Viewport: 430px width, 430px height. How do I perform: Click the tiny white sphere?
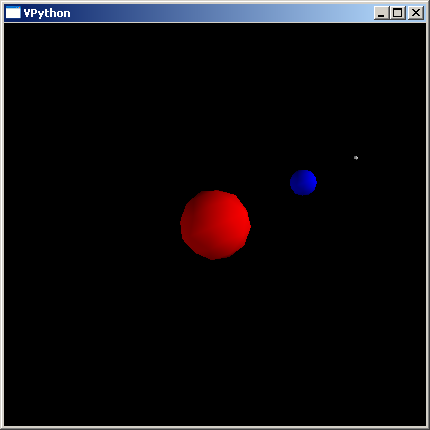(x=356, y=158)
